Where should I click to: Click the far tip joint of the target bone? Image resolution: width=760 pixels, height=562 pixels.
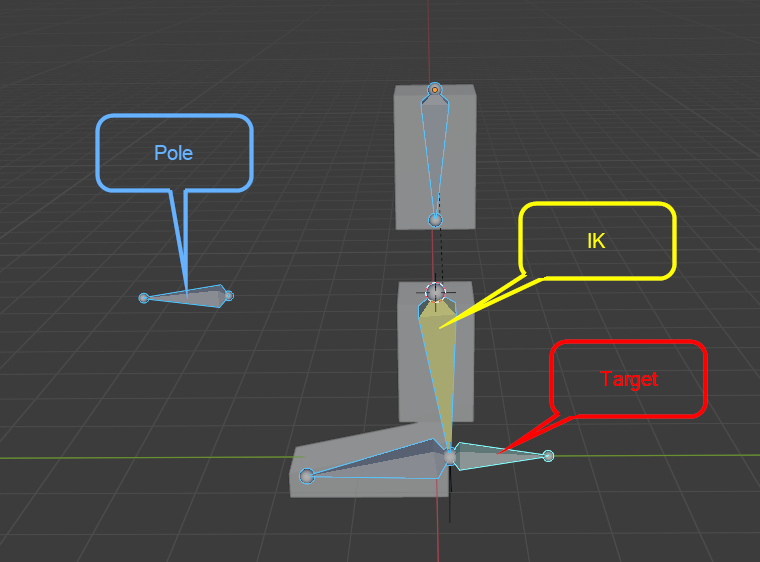pos(548,456)
